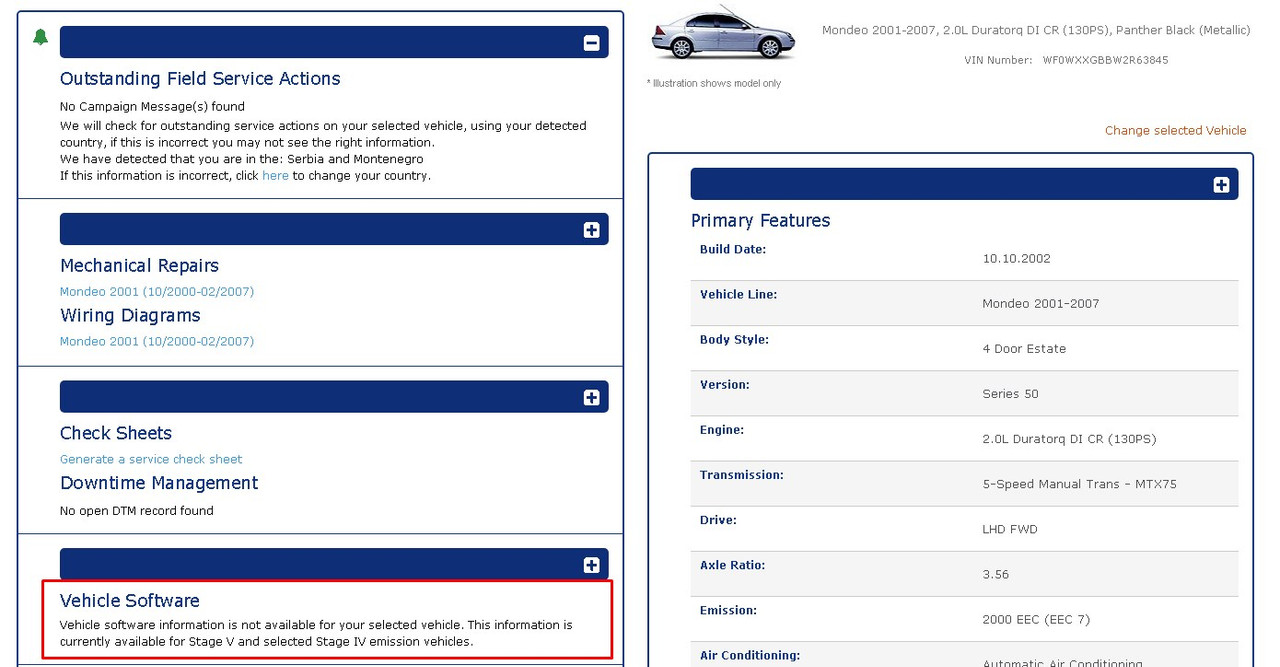Click the Build Date label

733,250
